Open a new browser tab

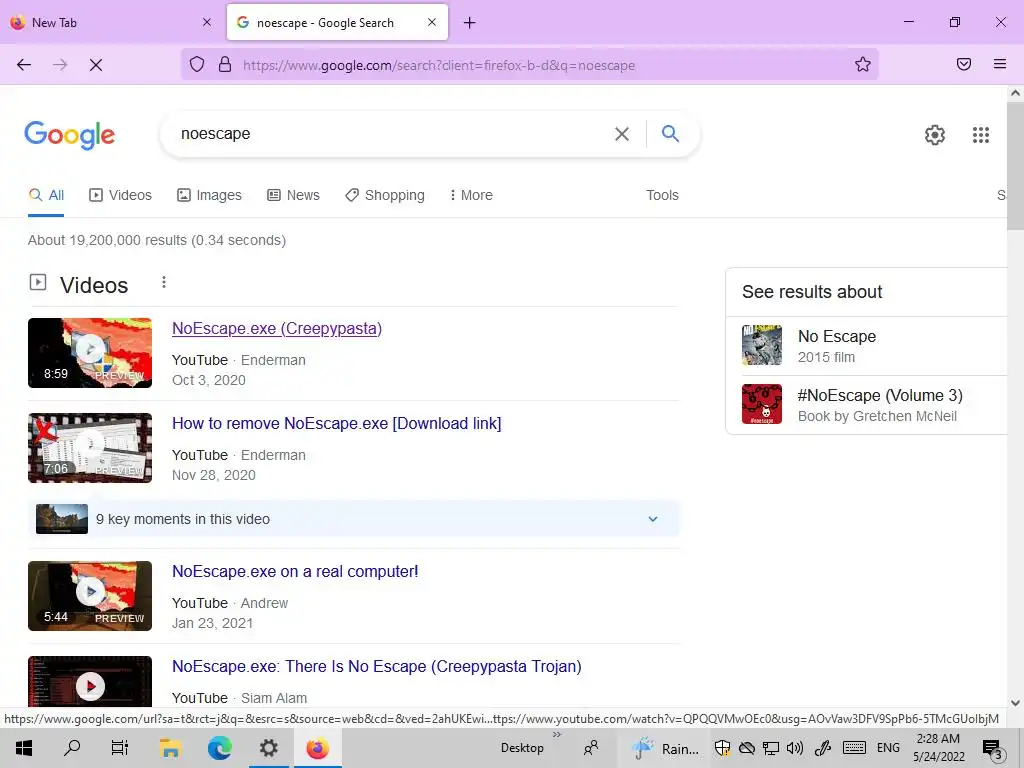click(470, 23)
